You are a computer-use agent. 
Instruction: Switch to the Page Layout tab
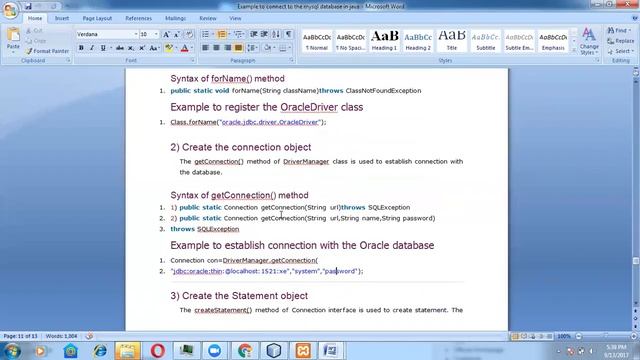click(97, 18)
